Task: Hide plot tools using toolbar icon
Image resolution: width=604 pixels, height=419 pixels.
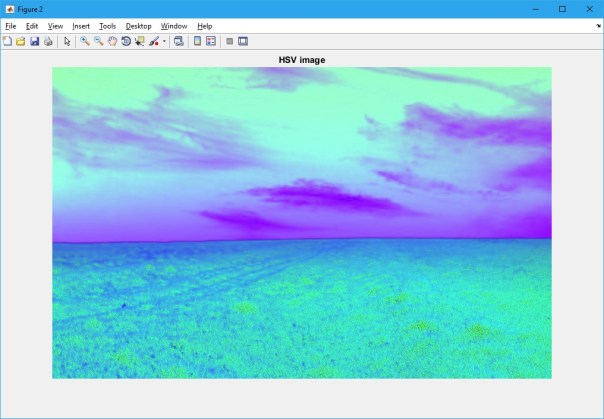Action: pos(229,41)
